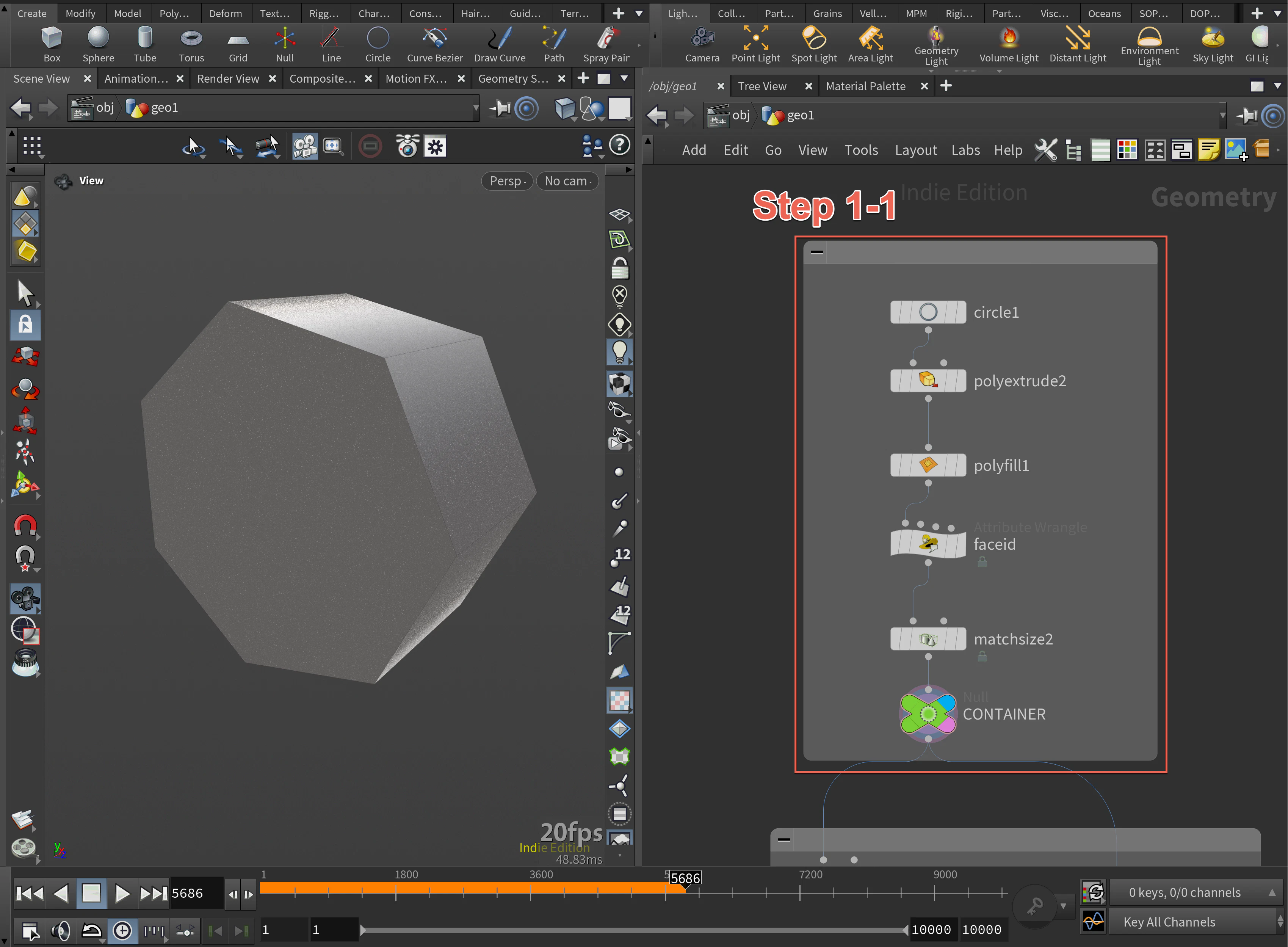
Task: Open the scene view path dropdown
Action: point(475,108)
